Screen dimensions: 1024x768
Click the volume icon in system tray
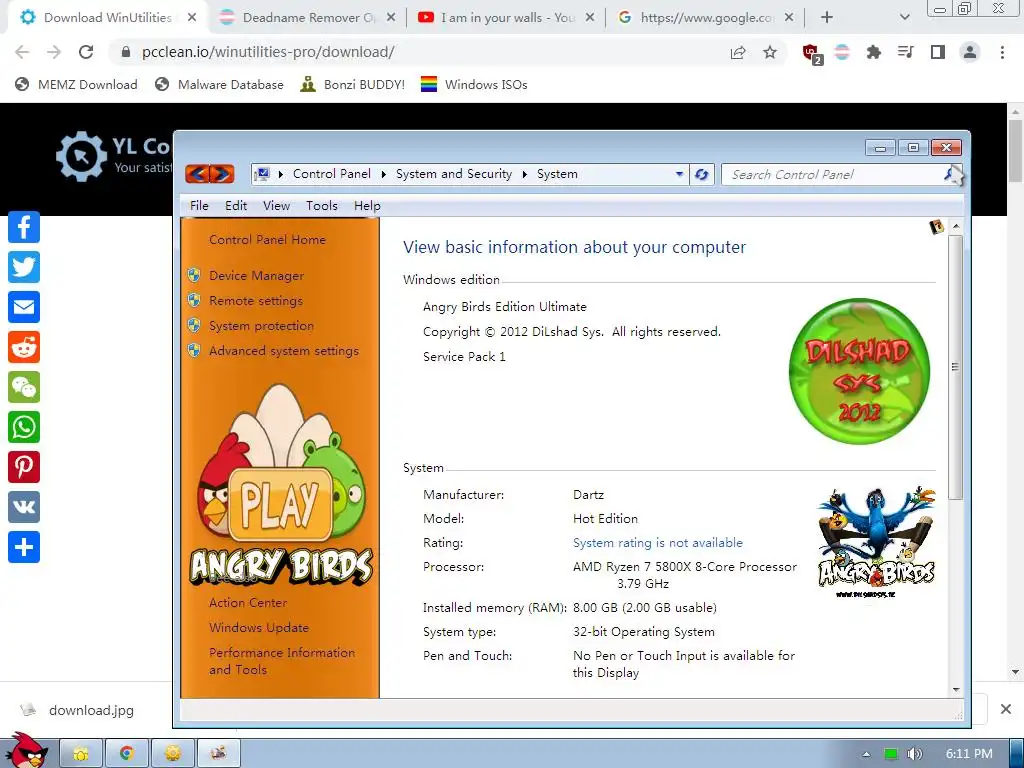[x=914, y=754]
